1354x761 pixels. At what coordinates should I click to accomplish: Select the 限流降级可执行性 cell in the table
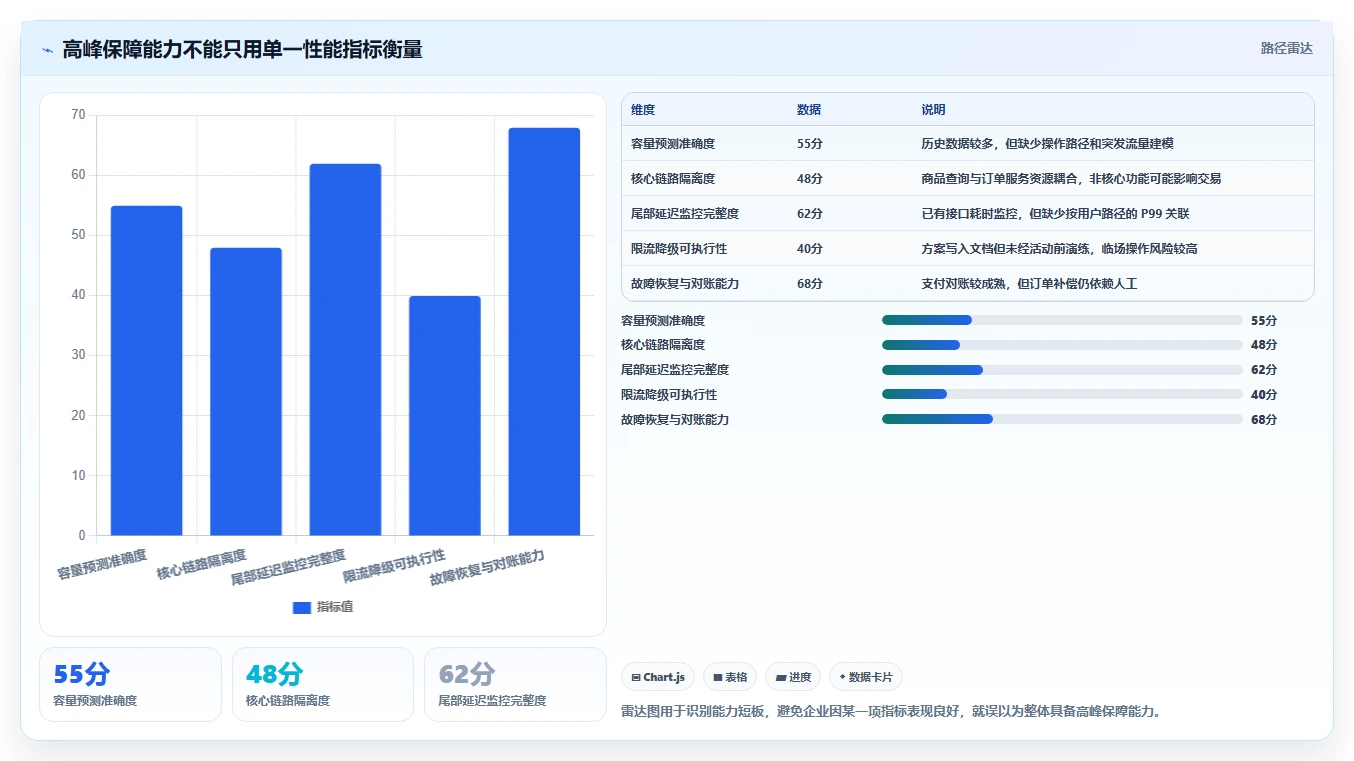pos(679,249)
